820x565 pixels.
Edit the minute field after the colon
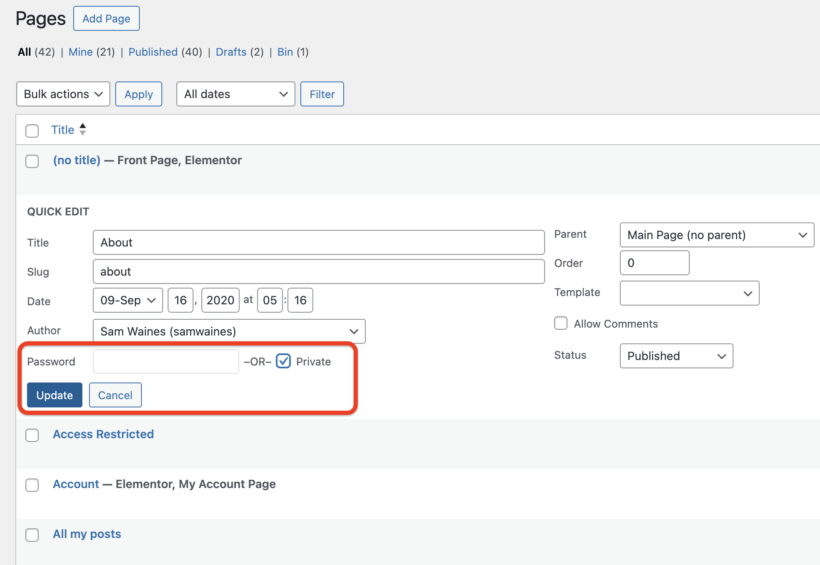(300, 300)
